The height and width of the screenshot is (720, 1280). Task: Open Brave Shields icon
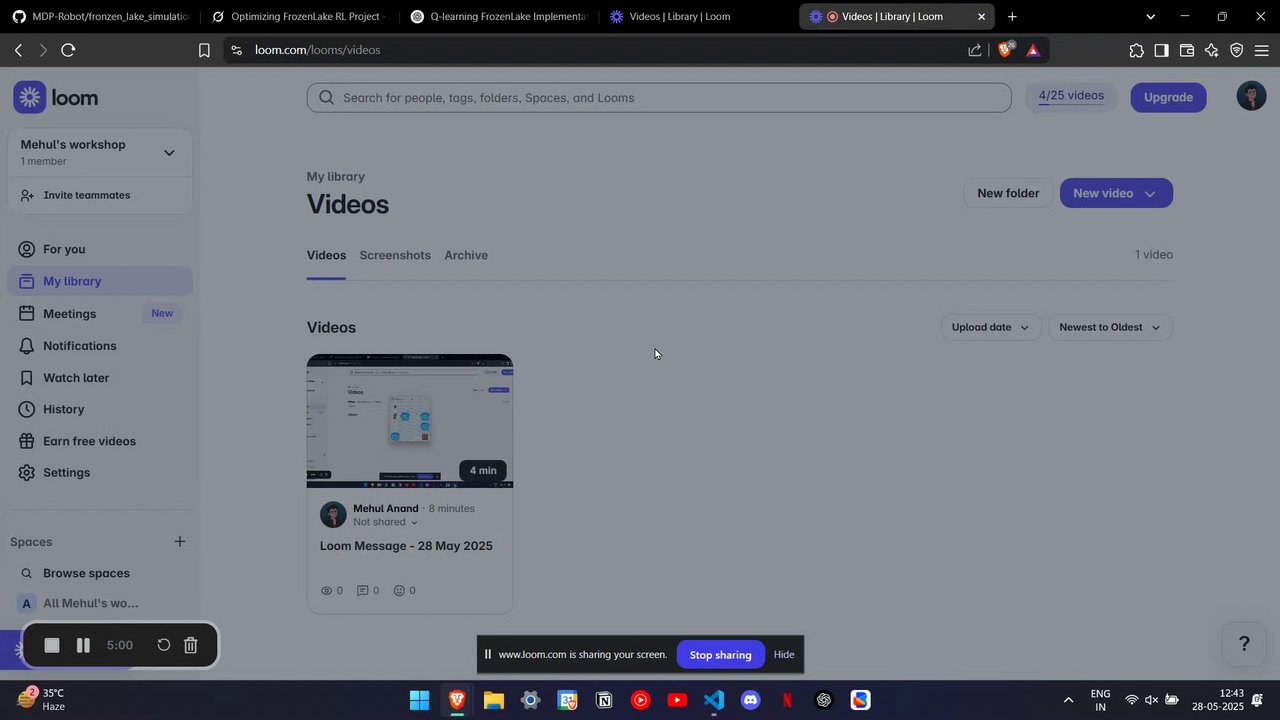(1006, 49)
